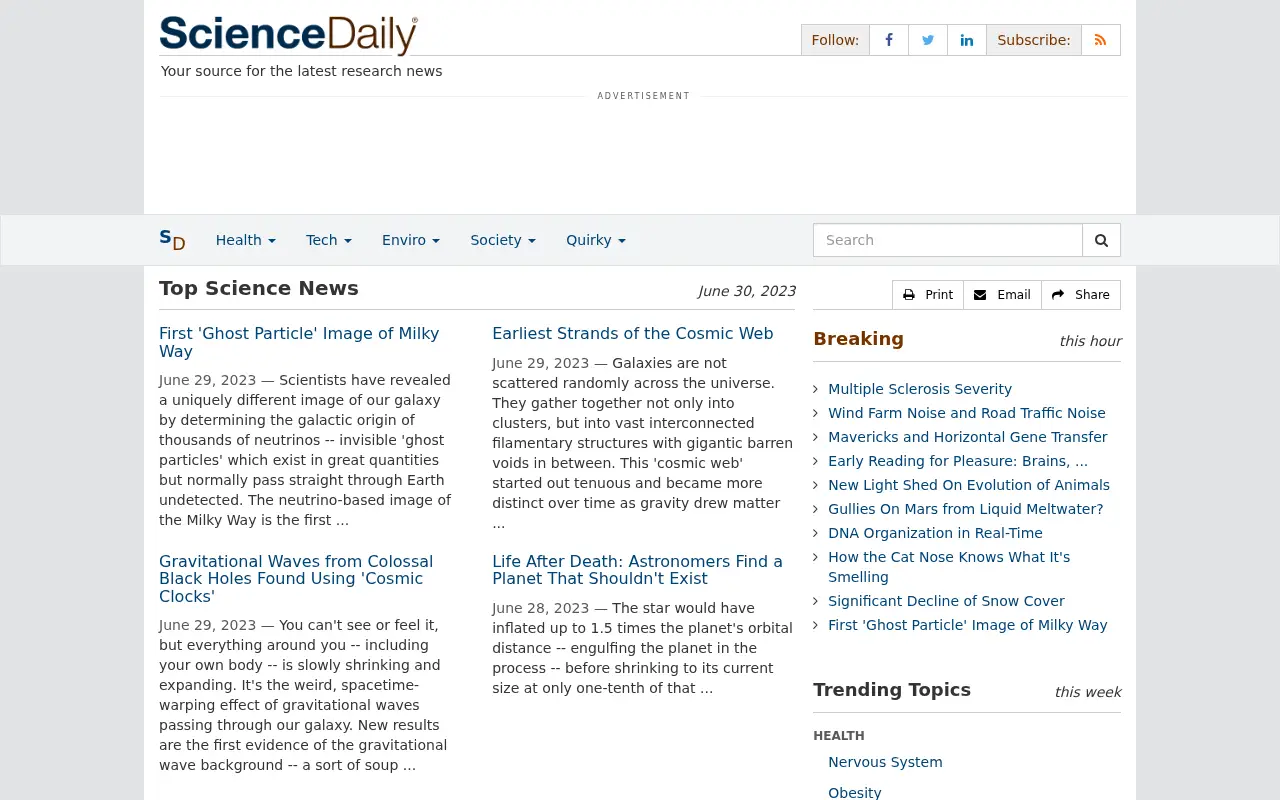Click the ScienceDaily header logo
1280x800 pixels.
tap(288, 35)
